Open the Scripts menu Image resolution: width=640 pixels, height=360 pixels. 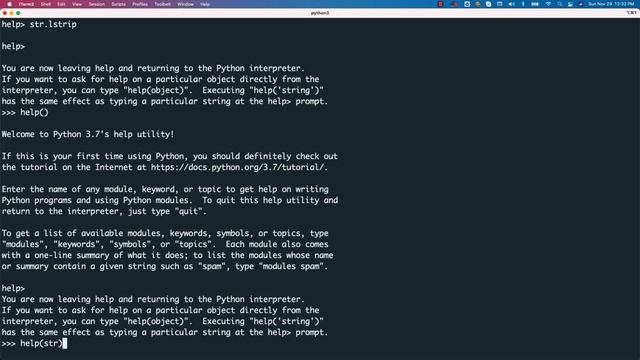click(118, 4)
